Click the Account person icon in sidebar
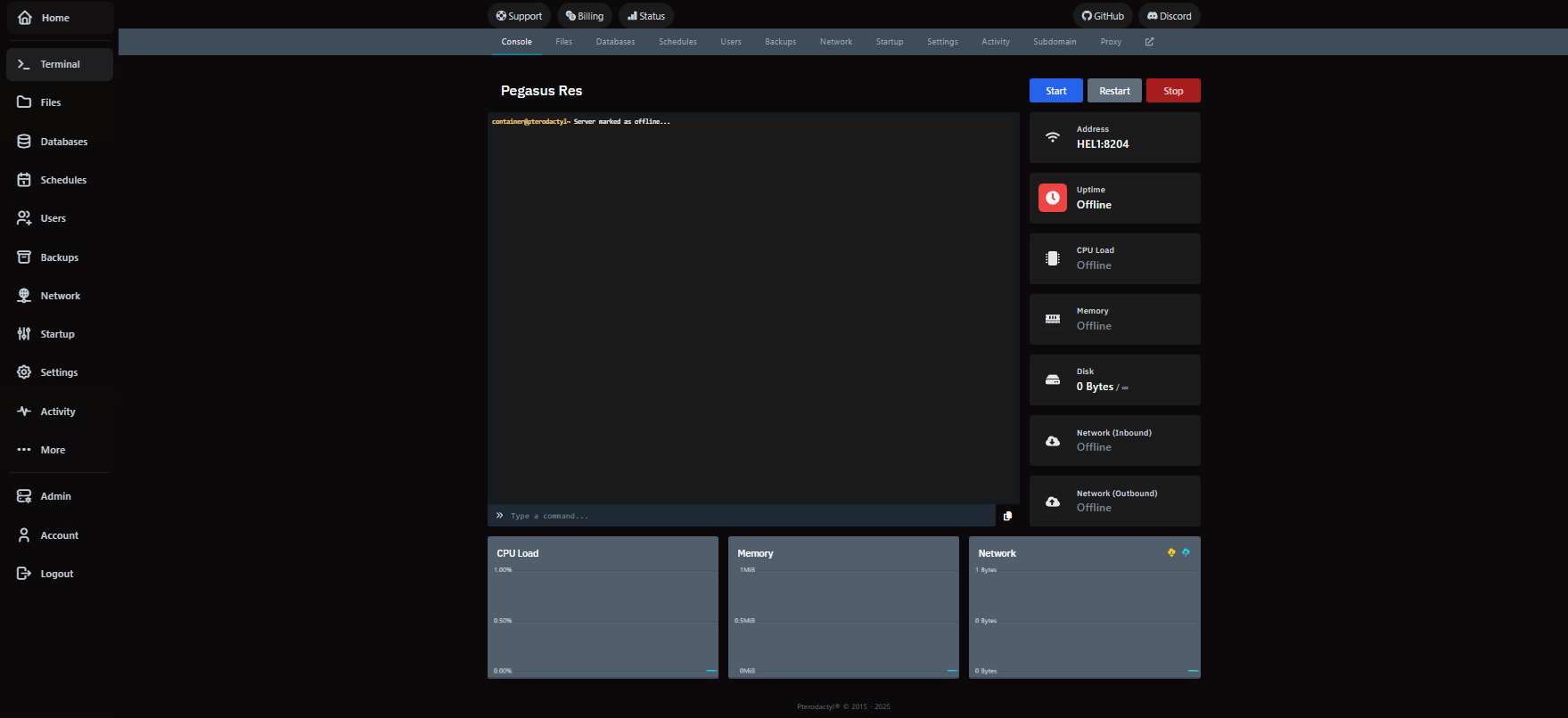The height and width of the screenshot is (718, 1568). pyautogui.click(x=24, y=535)
